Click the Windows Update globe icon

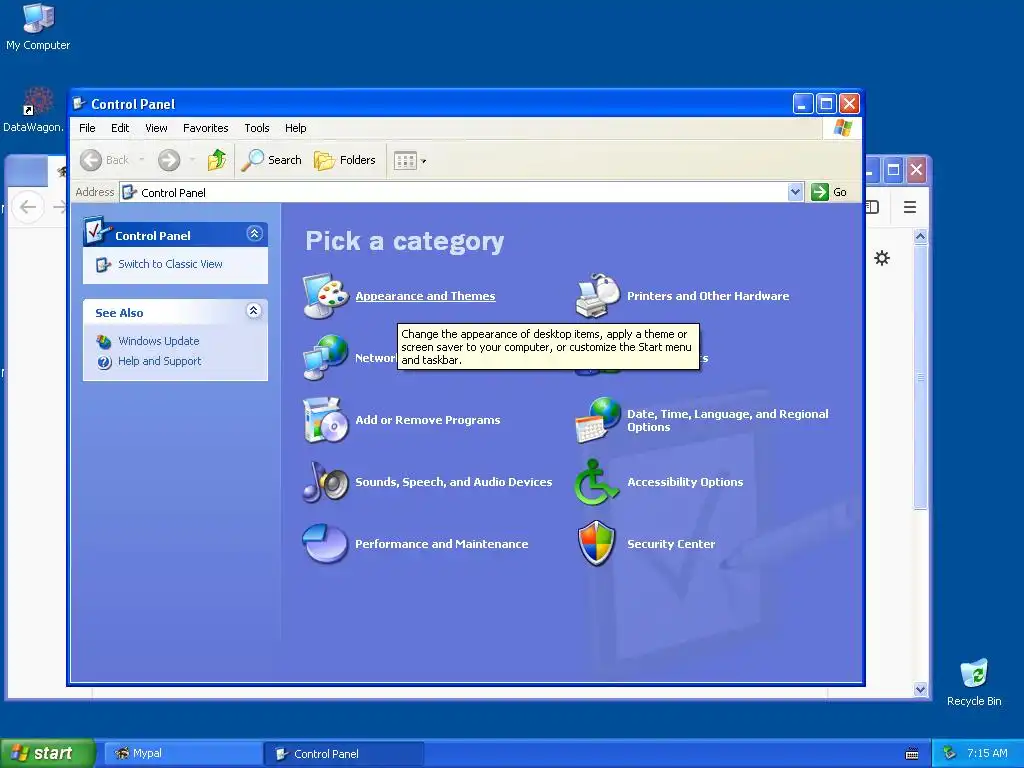pos(104,341)
